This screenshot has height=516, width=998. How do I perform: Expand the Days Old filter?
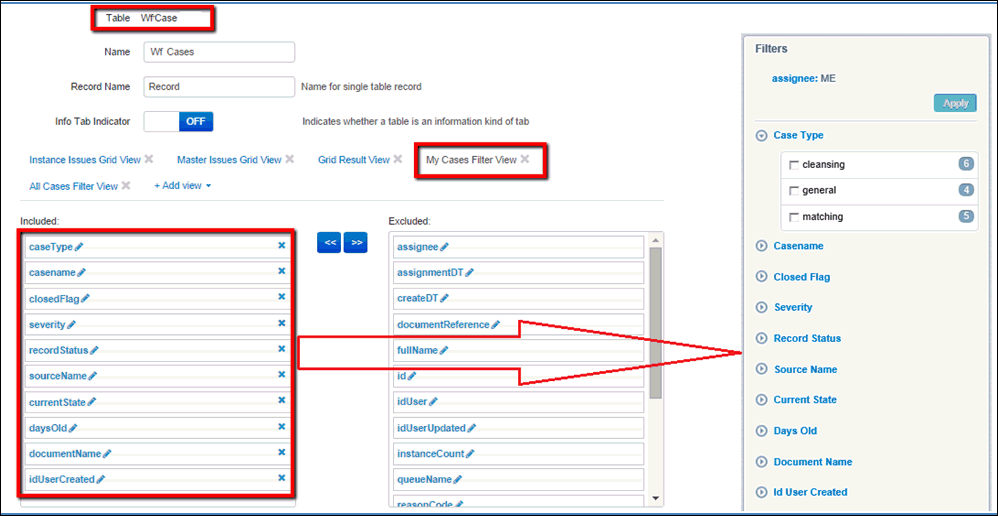pos(762,431)
